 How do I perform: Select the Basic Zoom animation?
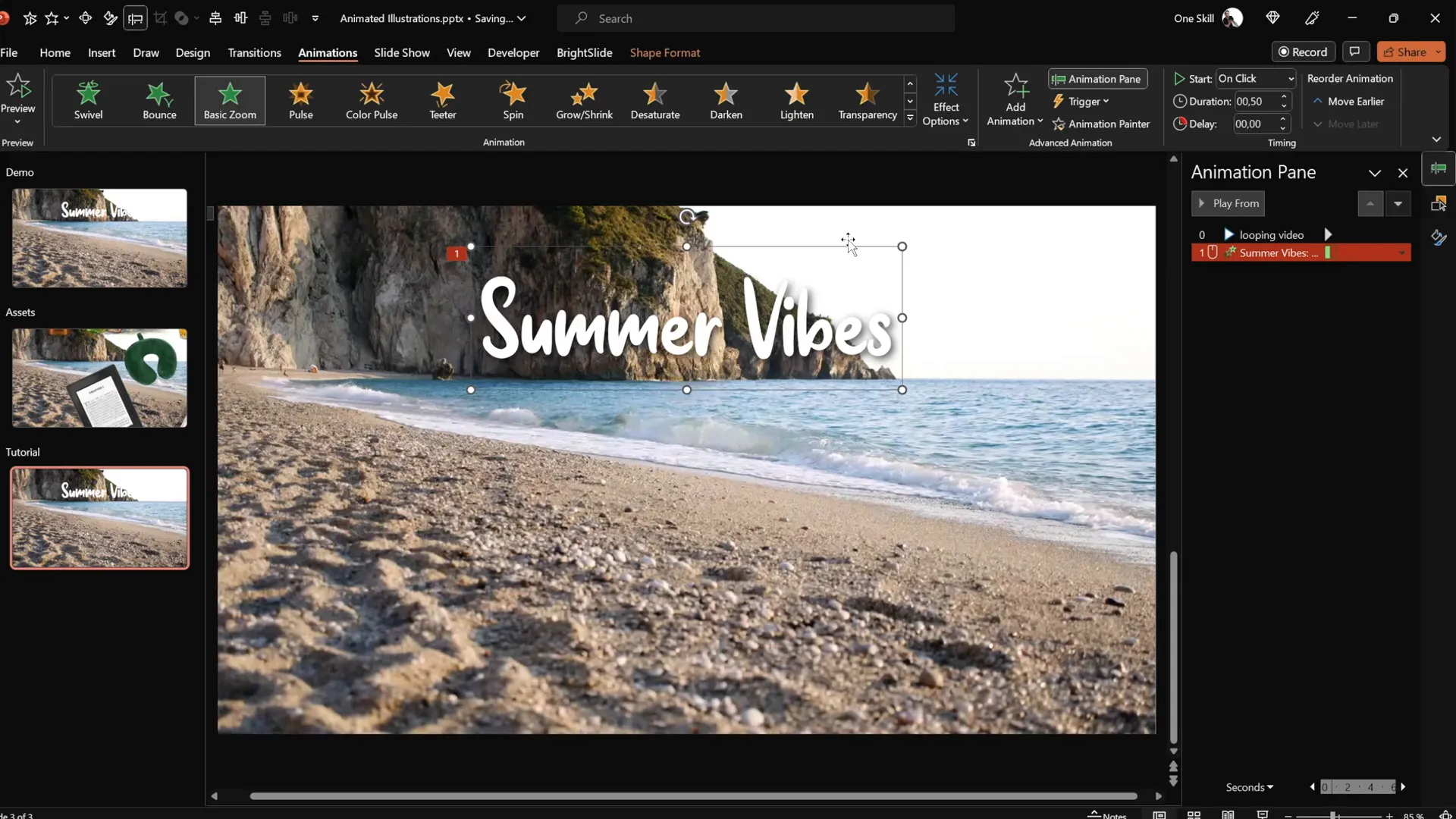coord(230,100)
